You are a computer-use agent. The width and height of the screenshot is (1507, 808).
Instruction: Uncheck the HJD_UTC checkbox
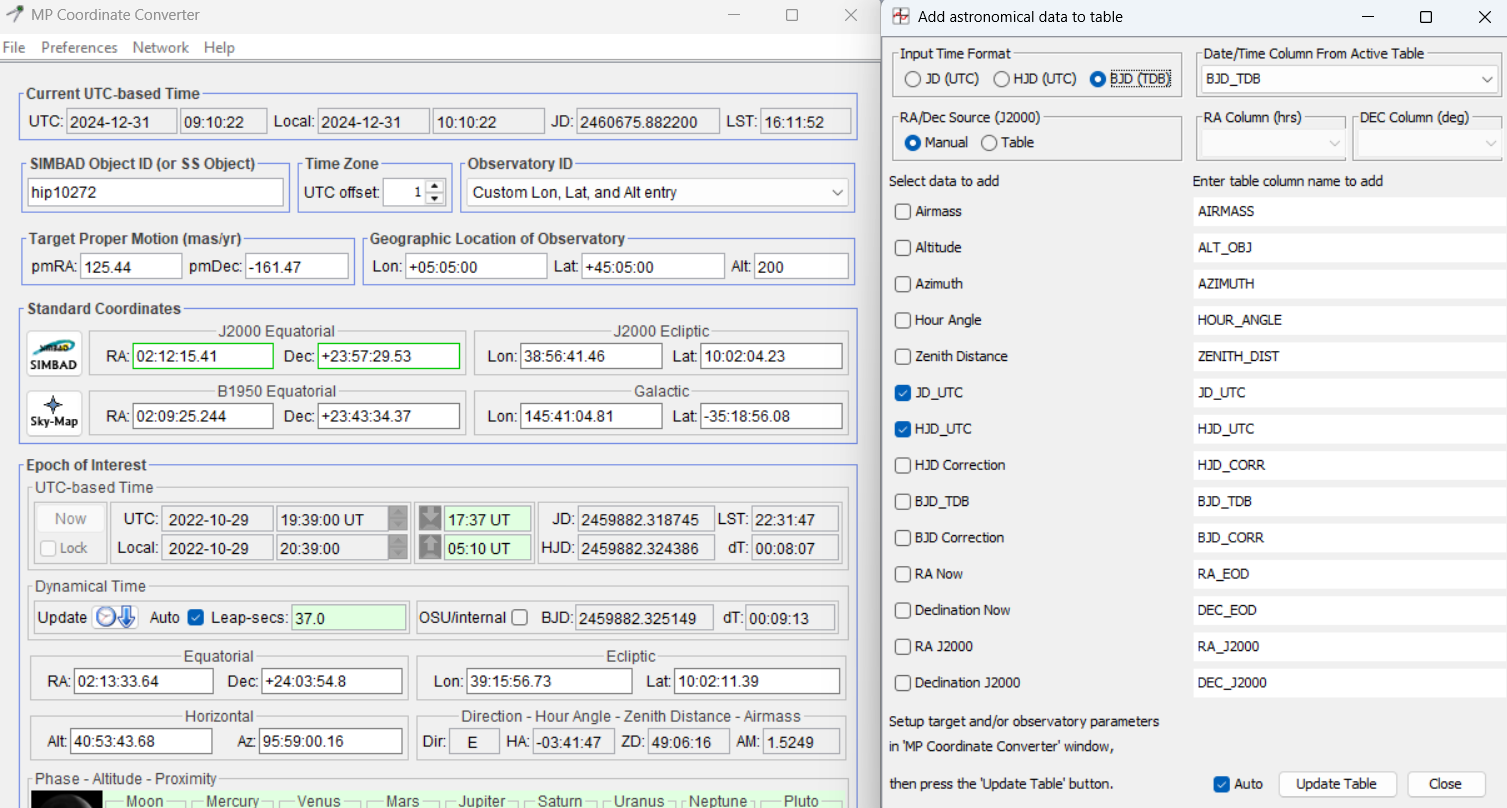pyautogui.click(x=903, y=429)
